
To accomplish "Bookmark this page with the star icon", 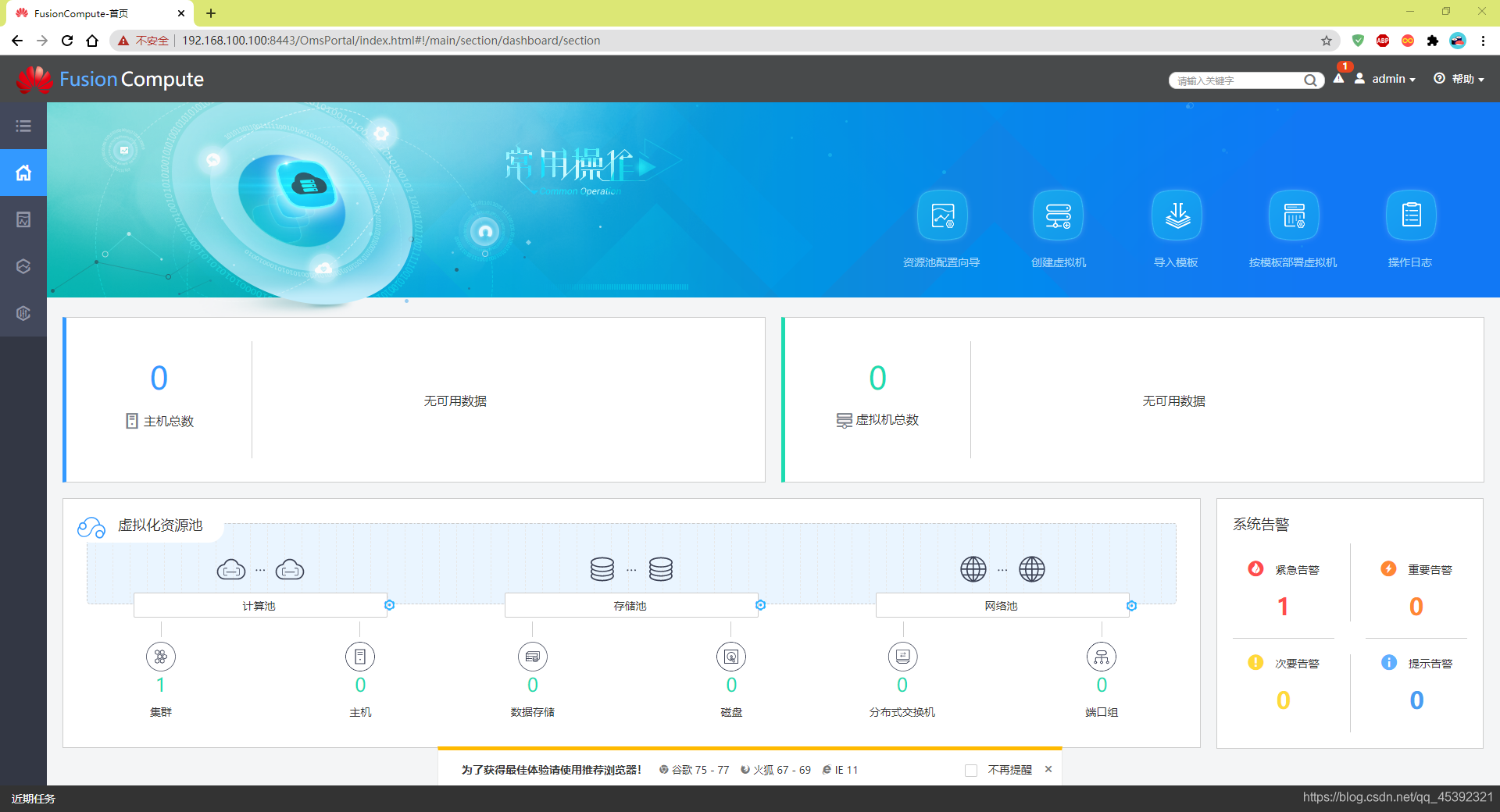I will [1327, 41].
